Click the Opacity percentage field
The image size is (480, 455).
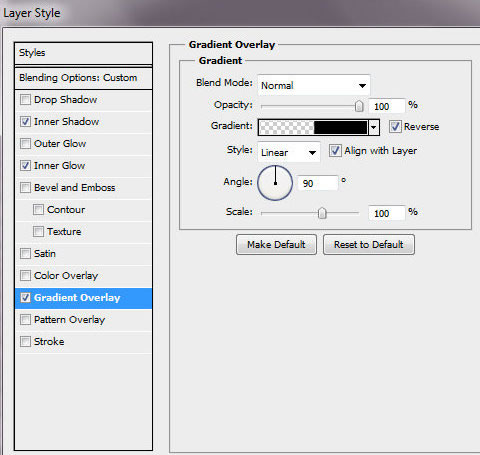coord(387,106)
